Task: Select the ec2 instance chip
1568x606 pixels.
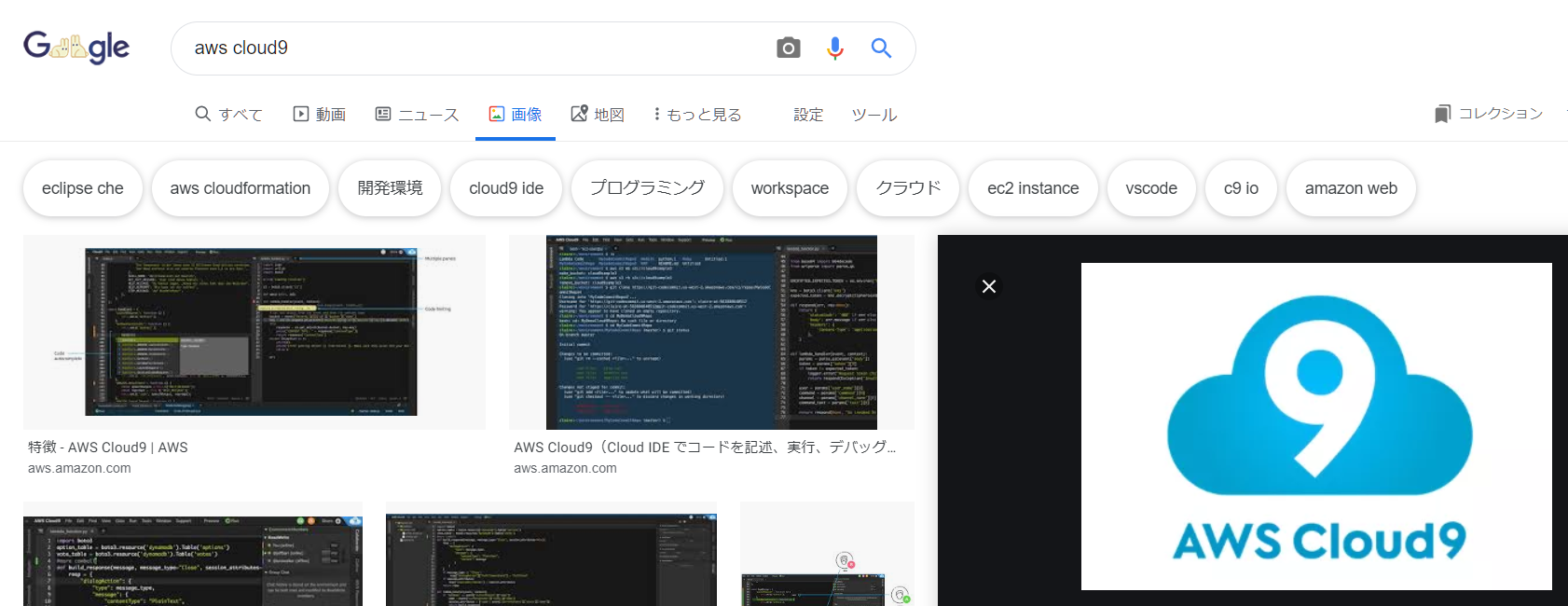Action: [x=1033, y=188]
